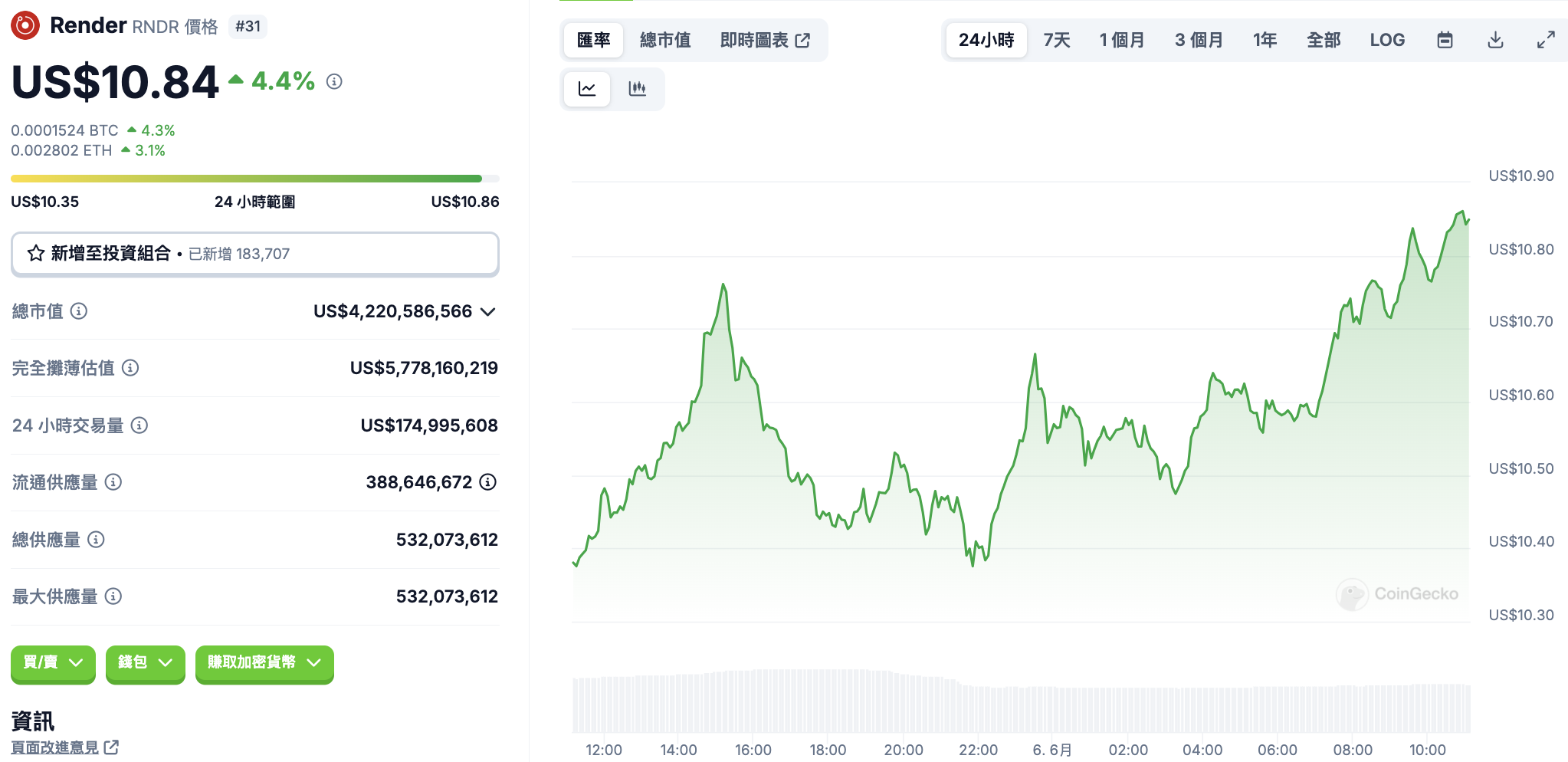Select 1 個月 time range
This screenshot has height=762, width=1568.
1122,40
